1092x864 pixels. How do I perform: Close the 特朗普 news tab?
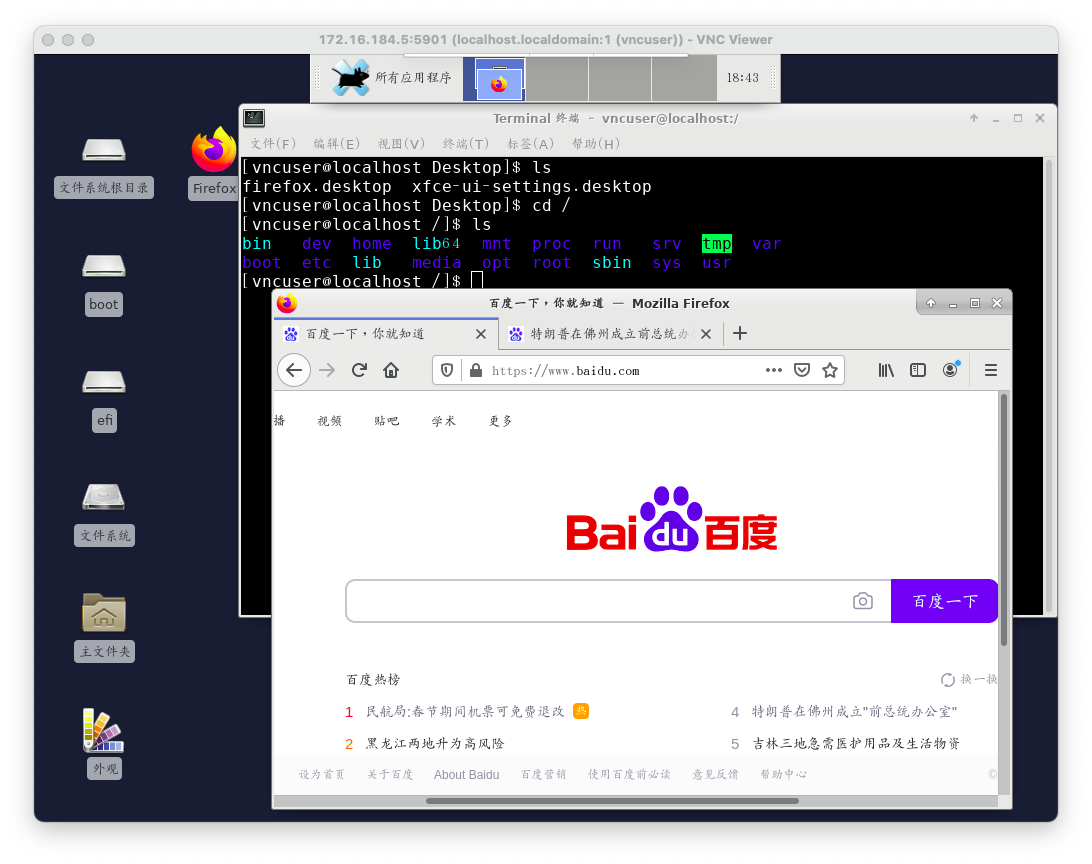706,334
